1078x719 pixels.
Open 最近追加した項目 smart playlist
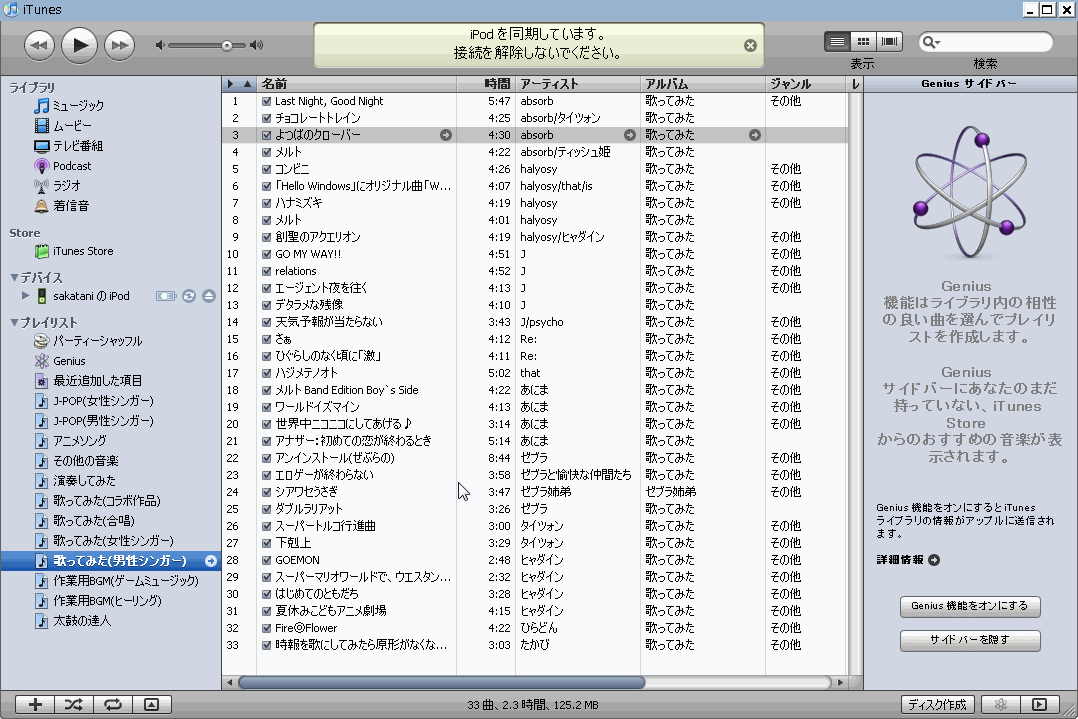coord(88,381)
